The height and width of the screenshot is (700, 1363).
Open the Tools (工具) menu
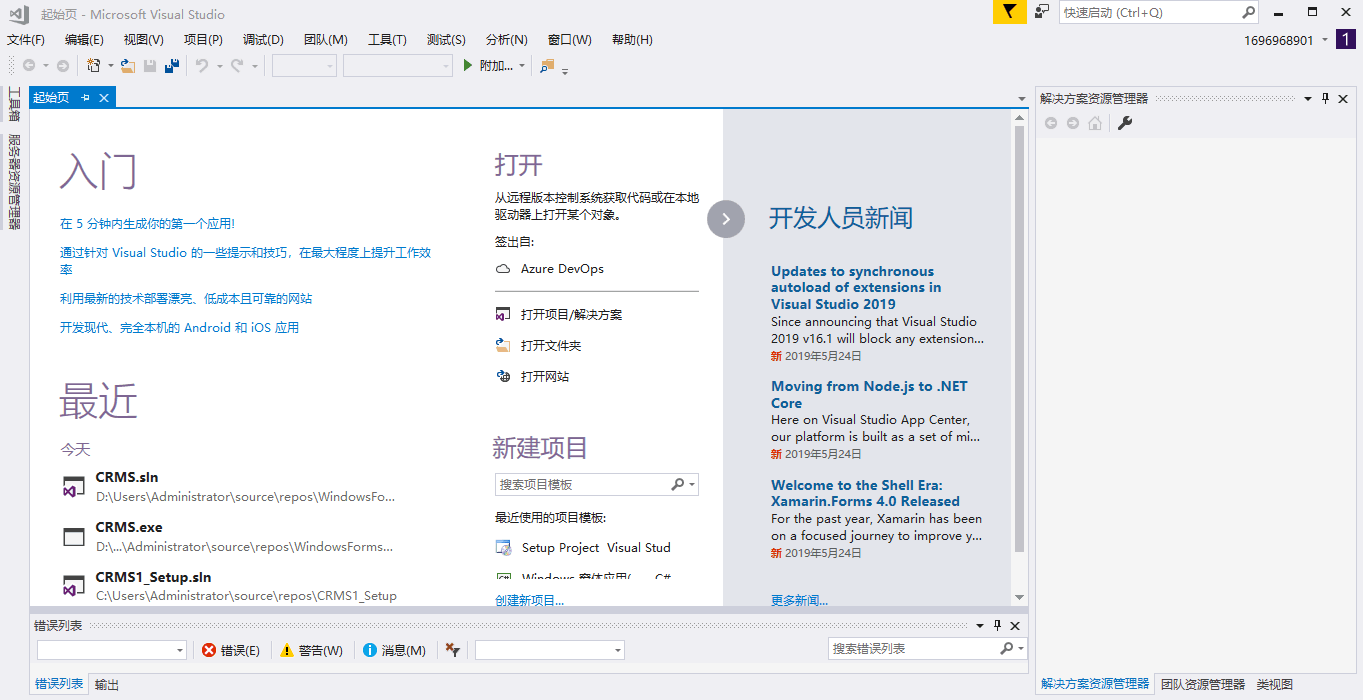pyautogui.click(x=387, y=40)
